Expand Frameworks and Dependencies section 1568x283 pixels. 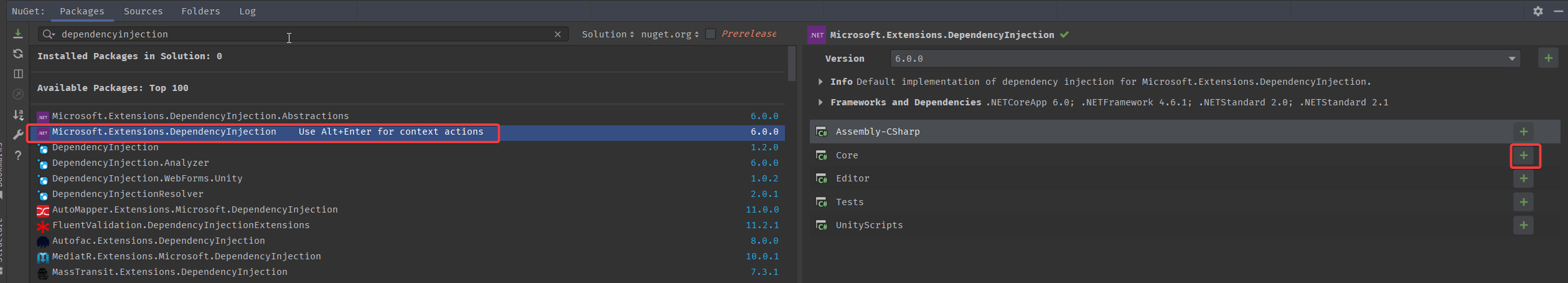tap(820, 102)
